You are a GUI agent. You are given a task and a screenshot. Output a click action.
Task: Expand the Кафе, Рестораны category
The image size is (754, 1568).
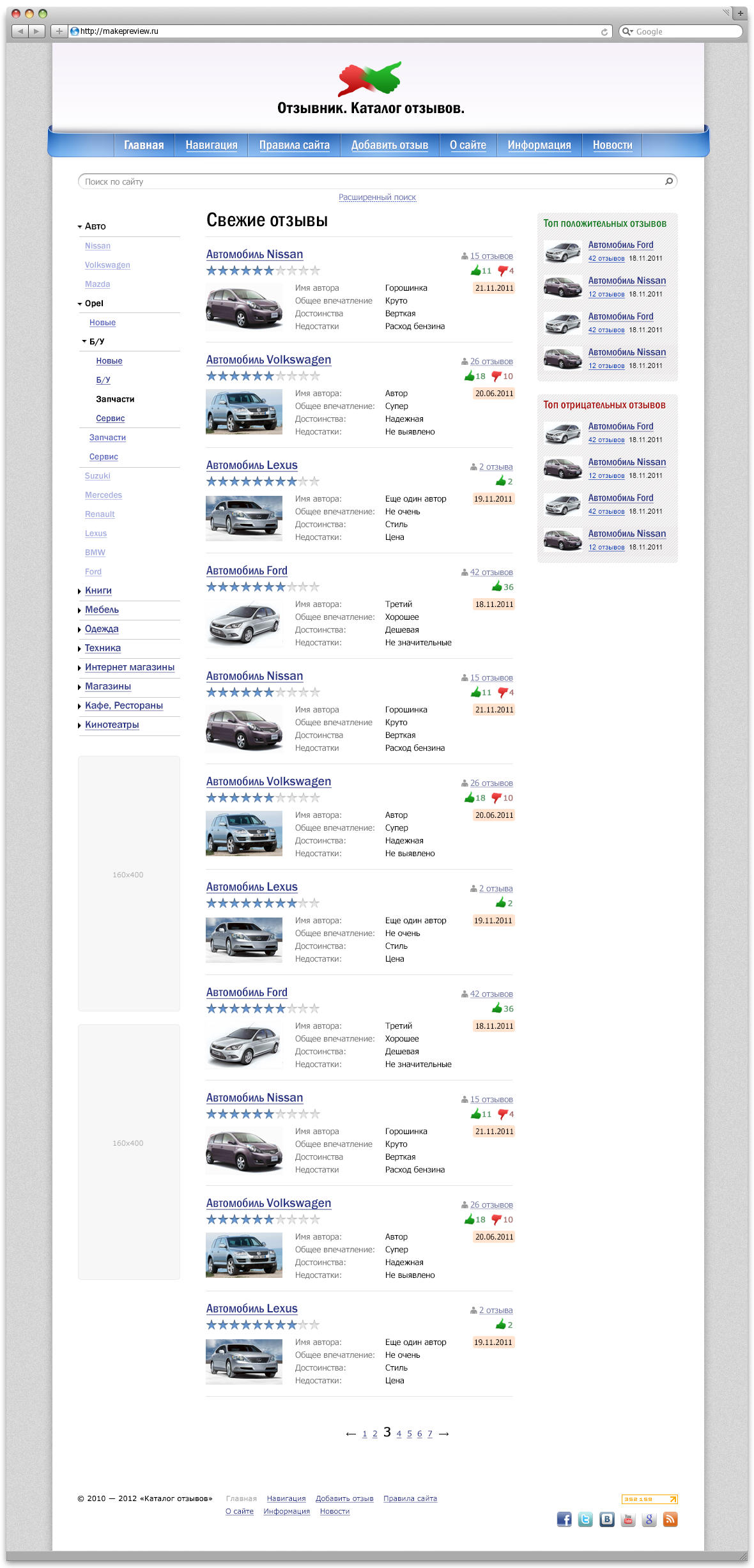tap(80, 706)
